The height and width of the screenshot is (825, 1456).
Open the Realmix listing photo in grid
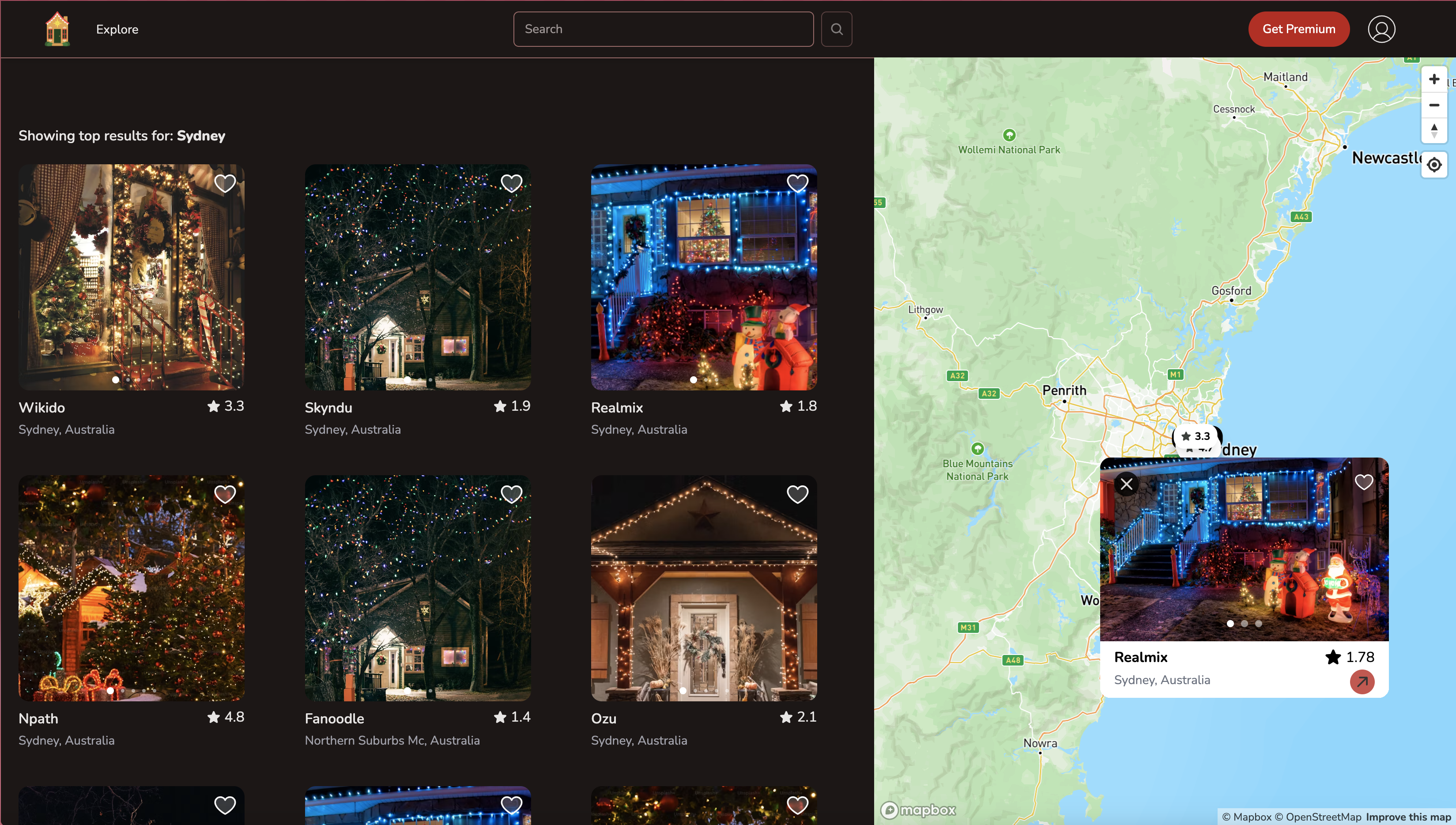pos(704,277)
